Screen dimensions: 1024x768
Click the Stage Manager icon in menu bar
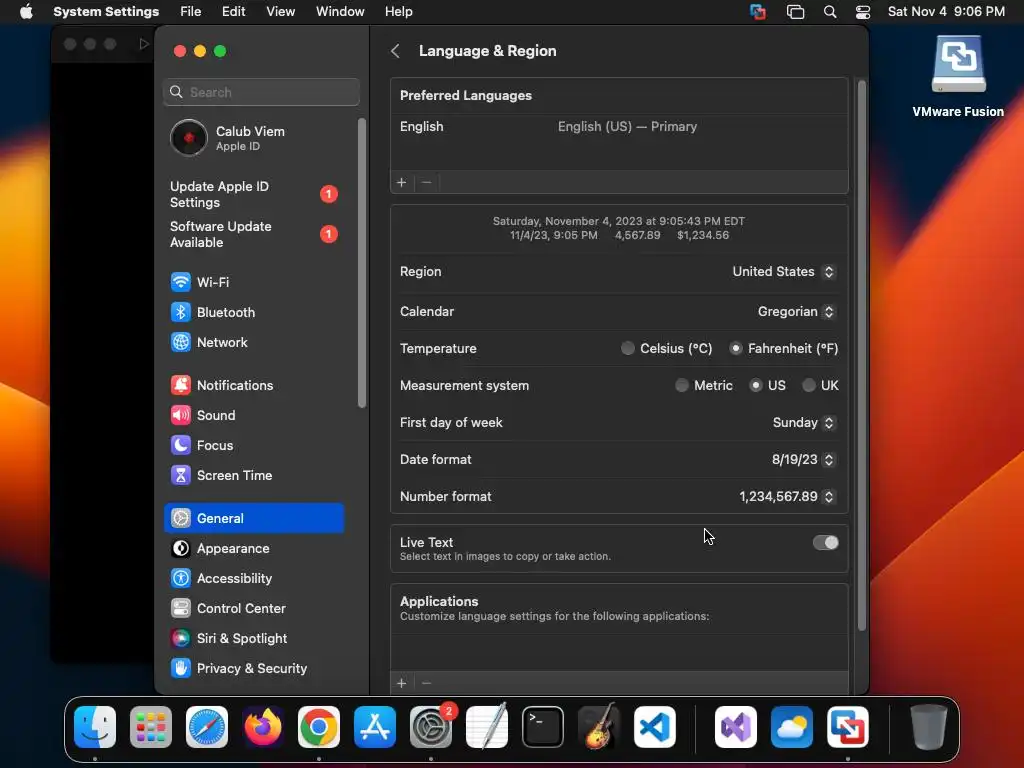(x=795, y=12)
